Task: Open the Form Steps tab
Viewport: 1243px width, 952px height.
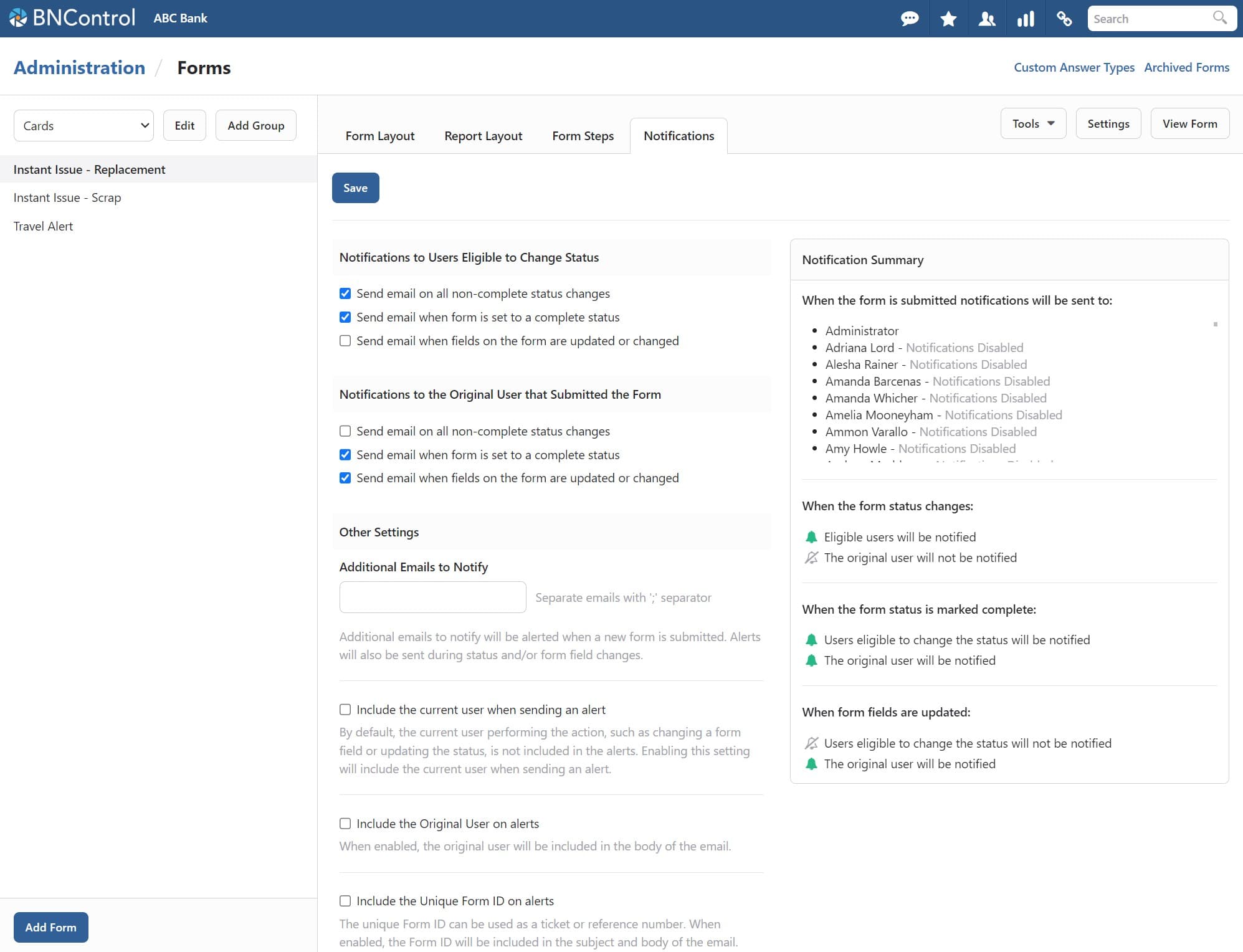Action: point(583,136)
